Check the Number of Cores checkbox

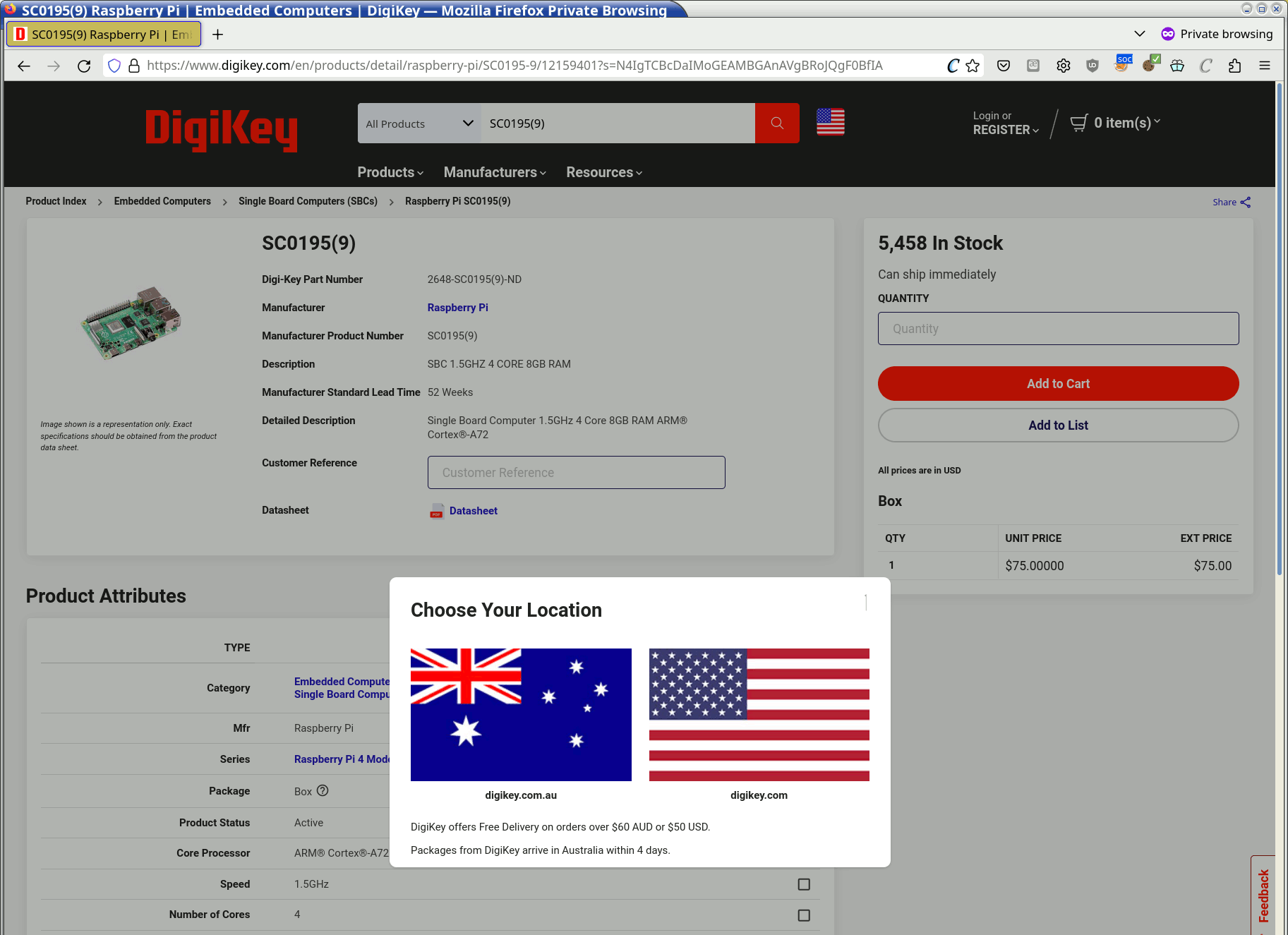[803, 915]
